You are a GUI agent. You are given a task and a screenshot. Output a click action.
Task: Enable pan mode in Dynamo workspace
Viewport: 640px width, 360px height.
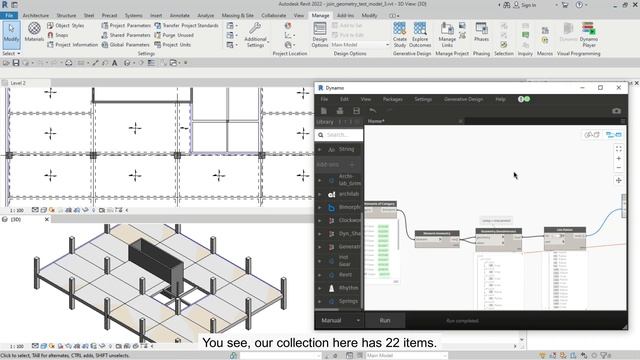[x=618, y=180]
